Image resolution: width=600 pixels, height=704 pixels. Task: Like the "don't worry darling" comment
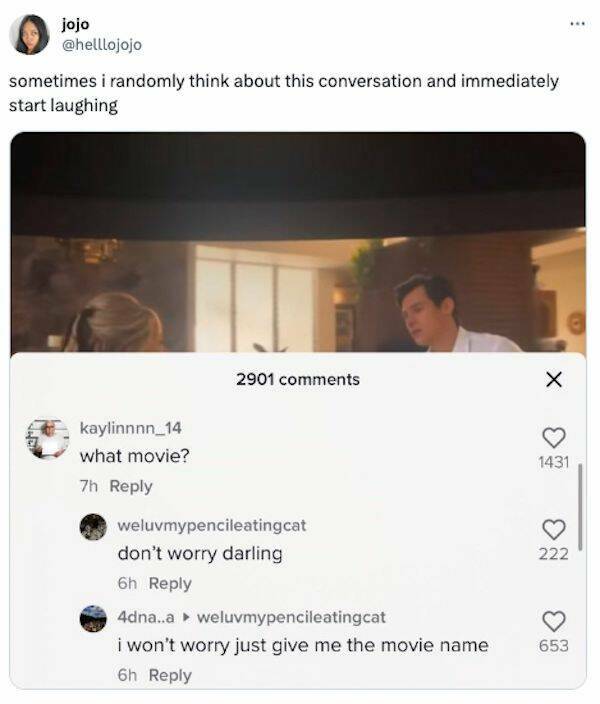554,530
